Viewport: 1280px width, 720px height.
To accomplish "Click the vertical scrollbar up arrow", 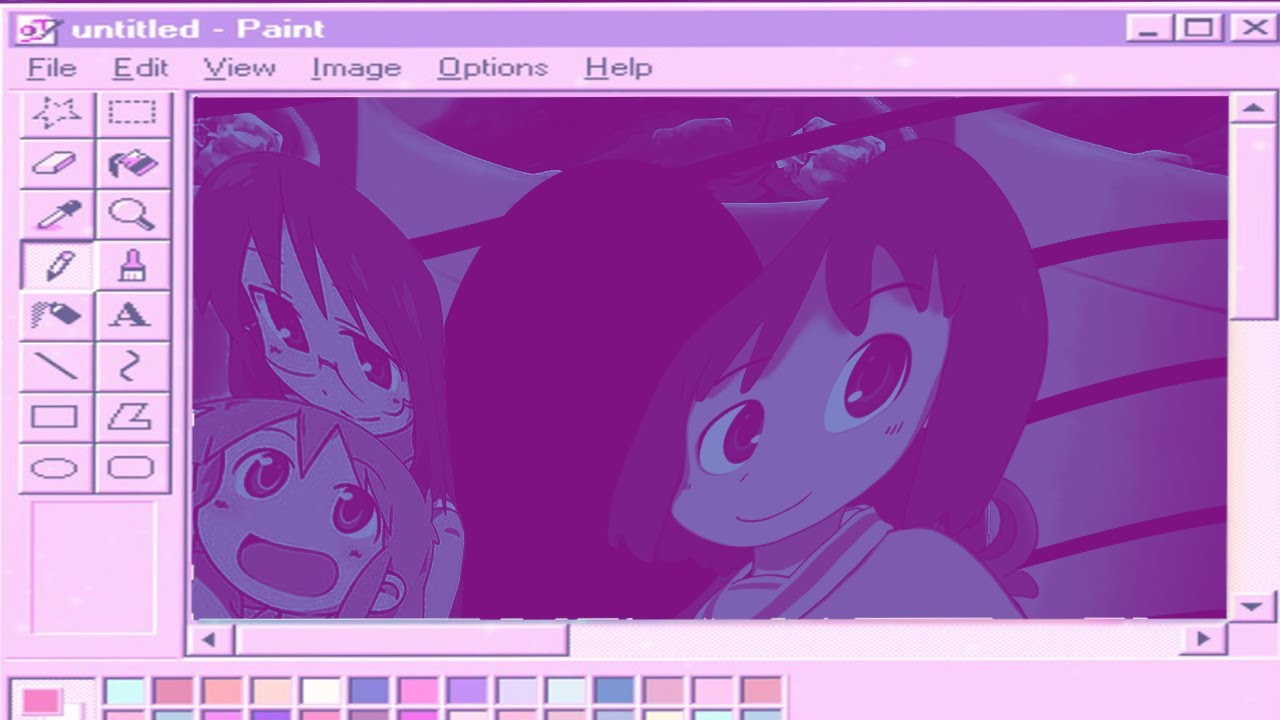I will click(1252, 108).
